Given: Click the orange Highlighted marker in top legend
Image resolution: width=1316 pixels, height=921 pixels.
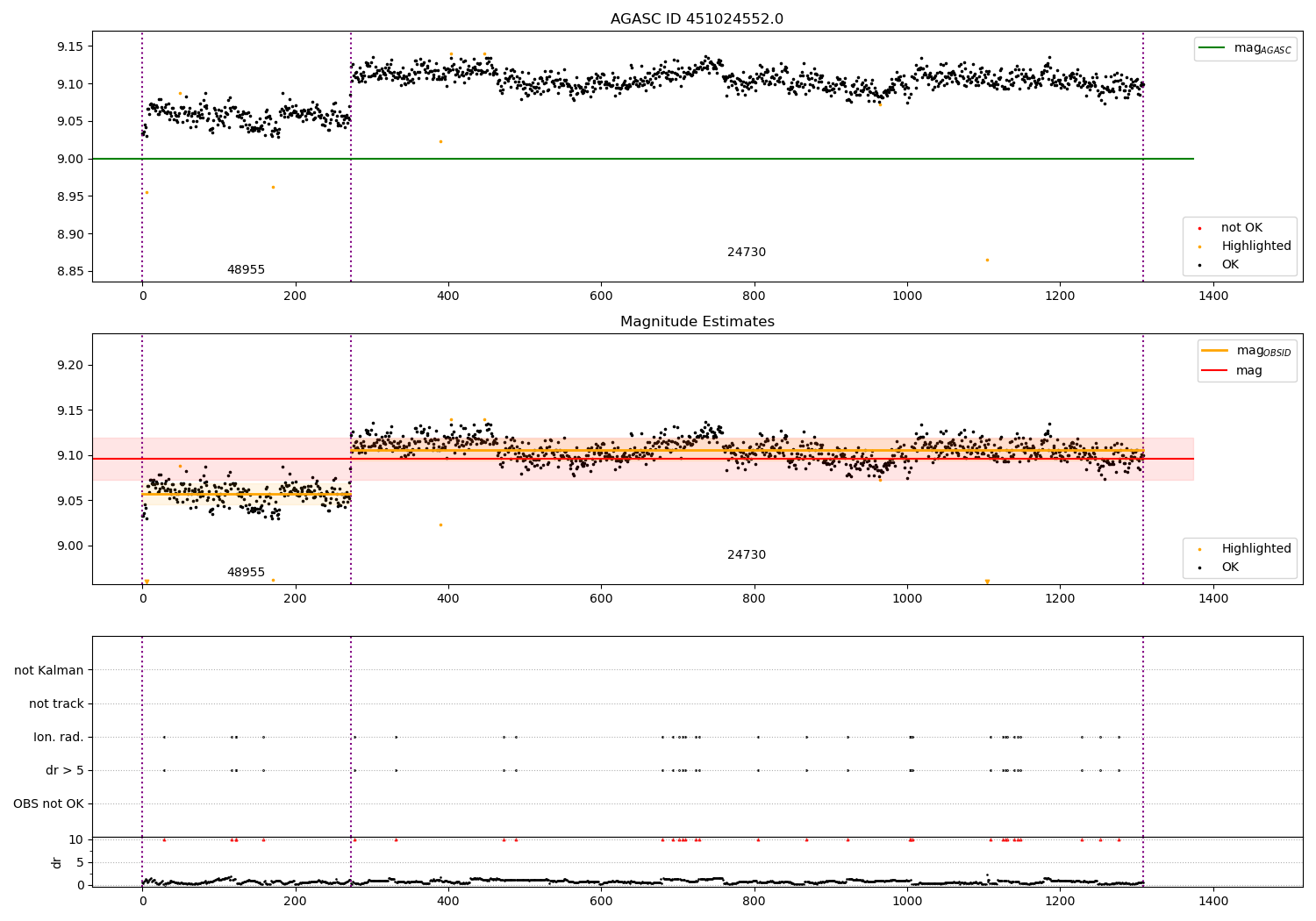Looking at the screenshot, I should 1199,246.
